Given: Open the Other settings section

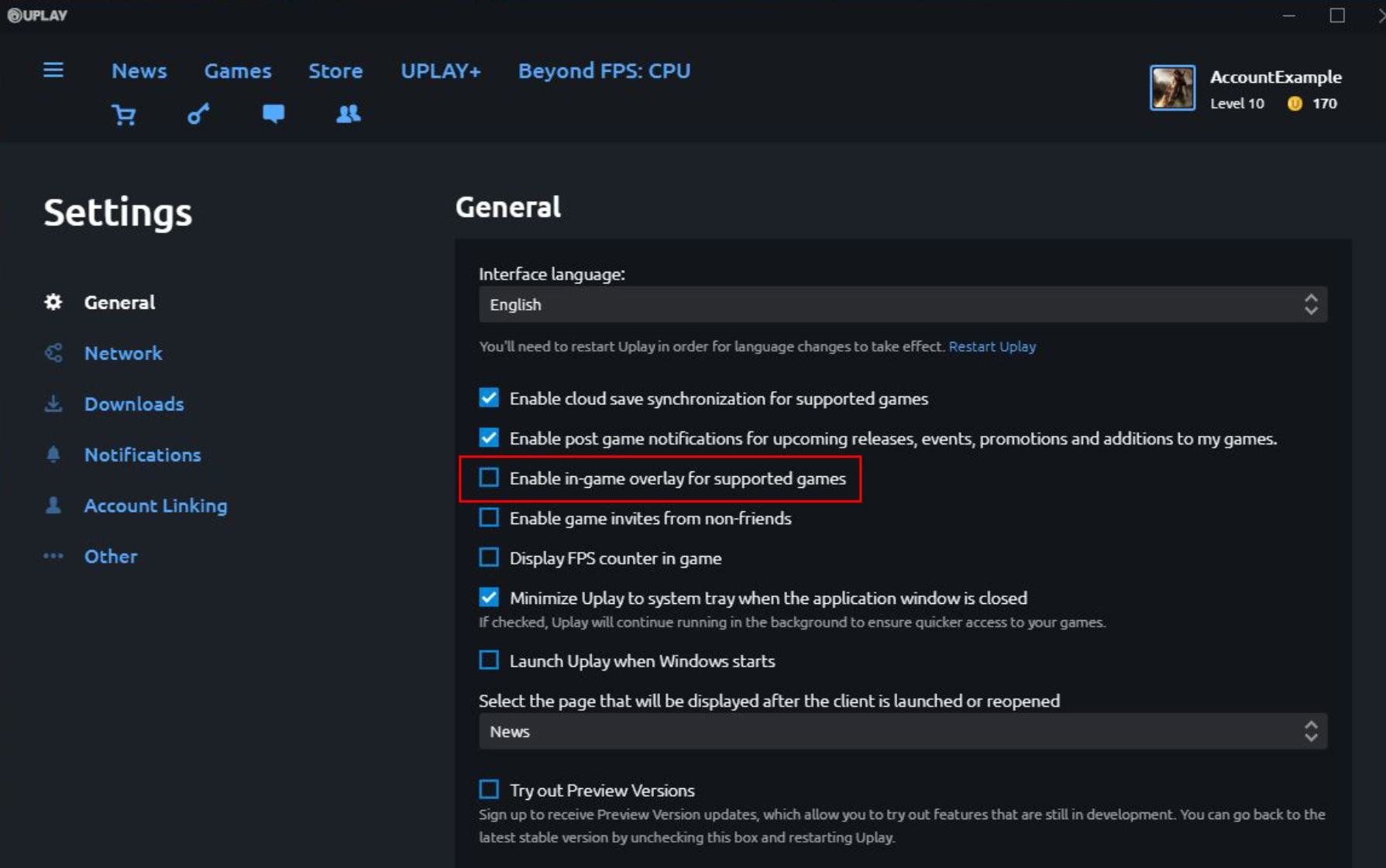Looking at the screenshot, I should click(111, 556).
